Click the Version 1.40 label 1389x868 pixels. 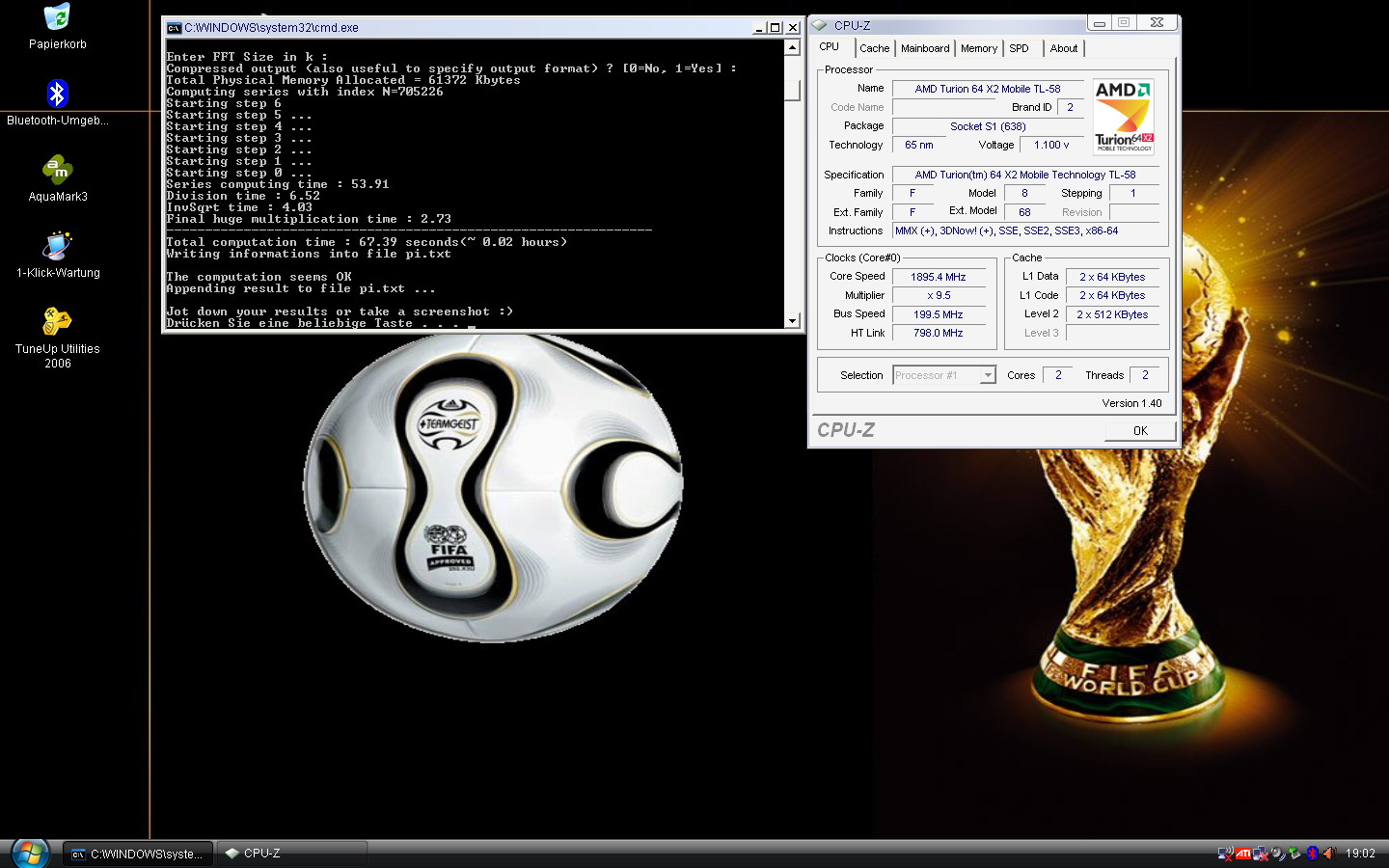coord(1131,403)
